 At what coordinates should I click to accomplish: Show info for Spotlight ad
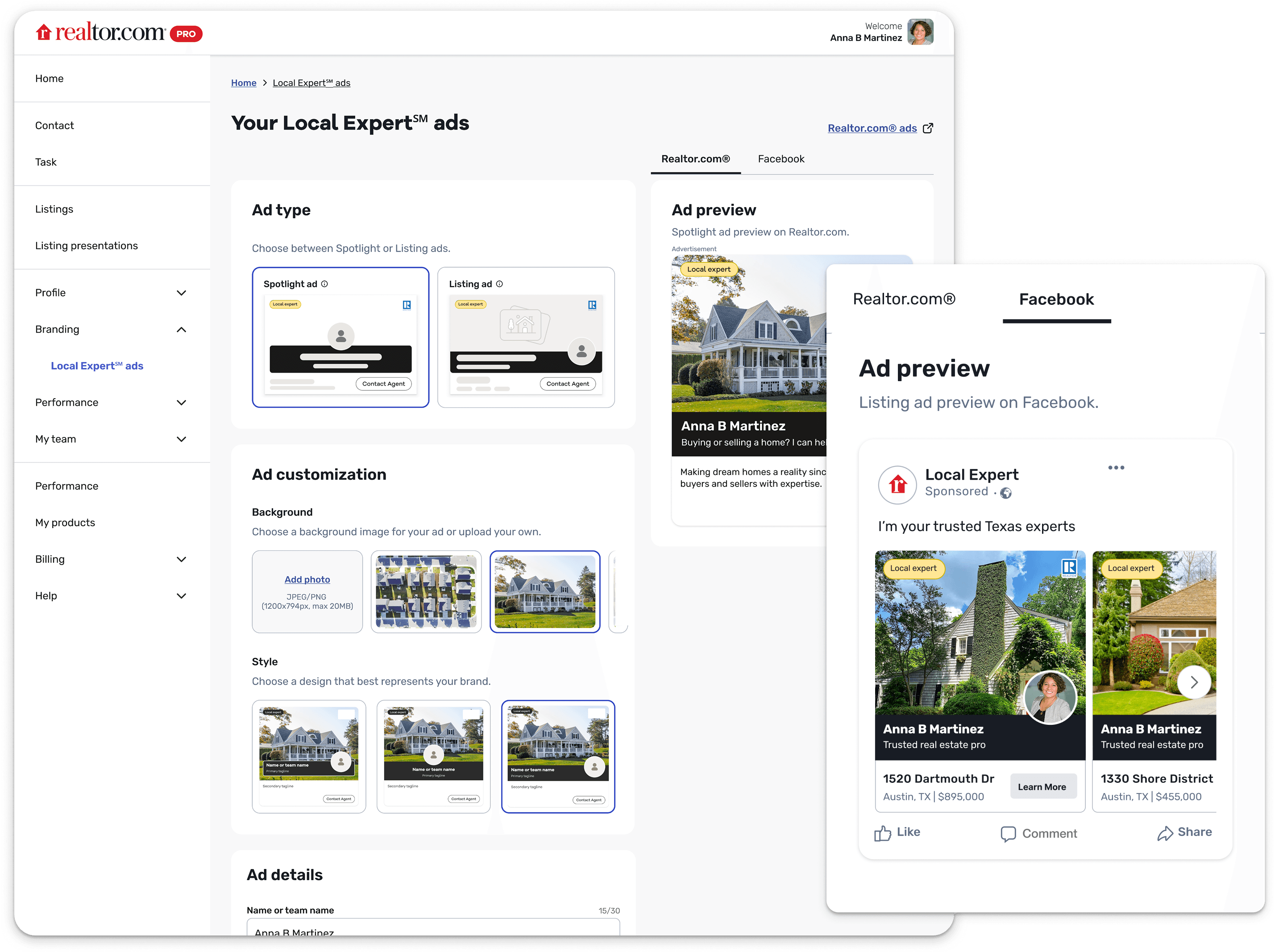(324, 284)
